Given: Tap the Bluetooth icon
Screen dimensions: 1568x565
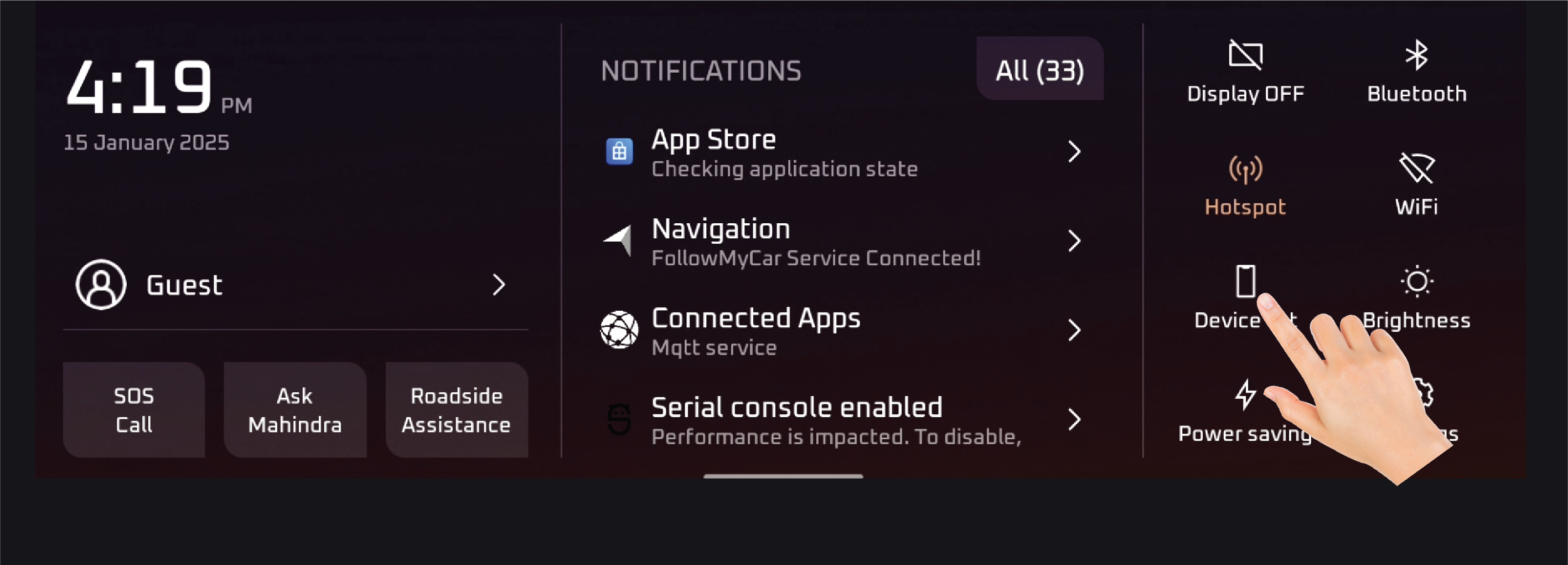Looking at the screenshot, I should coord(1416,55).
